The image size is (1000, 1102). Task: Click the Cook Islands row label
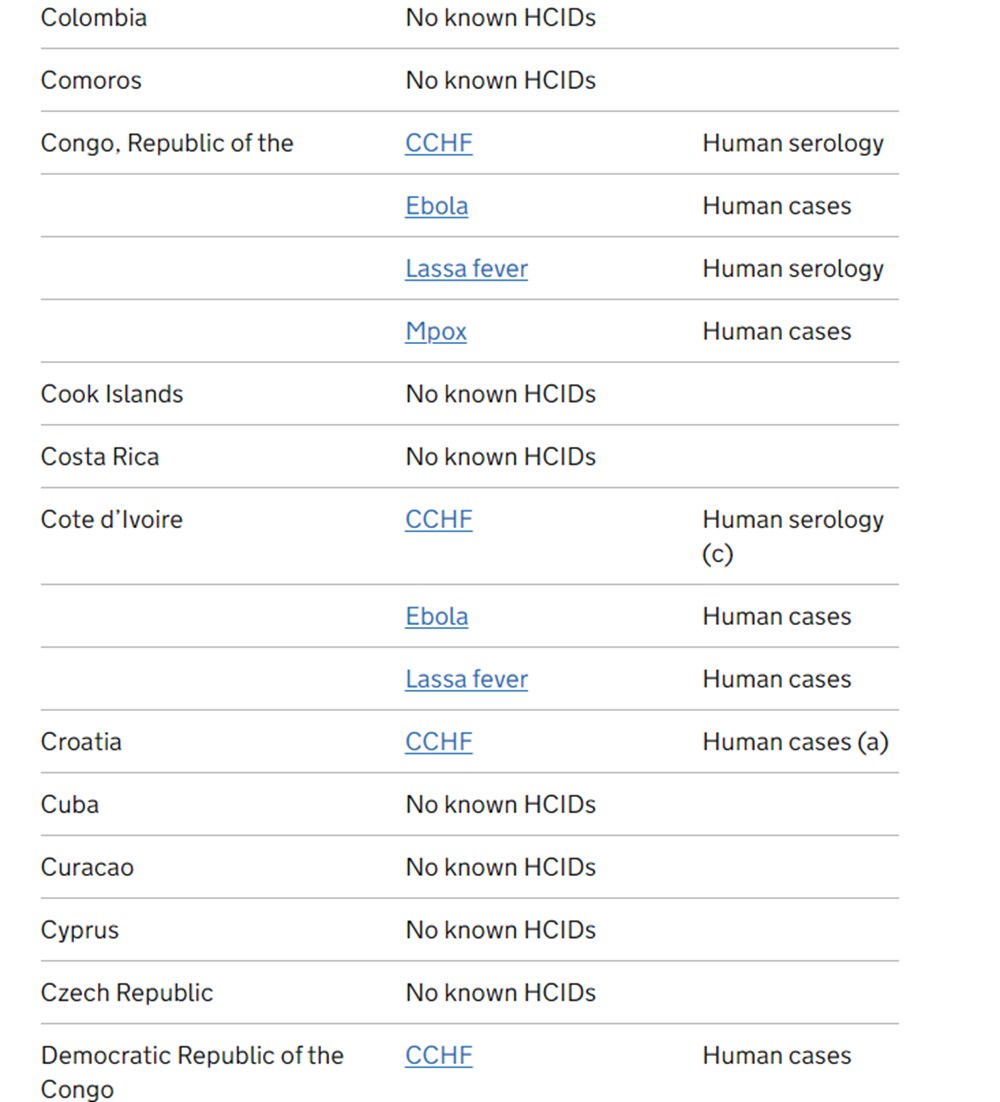coord(112,394)
